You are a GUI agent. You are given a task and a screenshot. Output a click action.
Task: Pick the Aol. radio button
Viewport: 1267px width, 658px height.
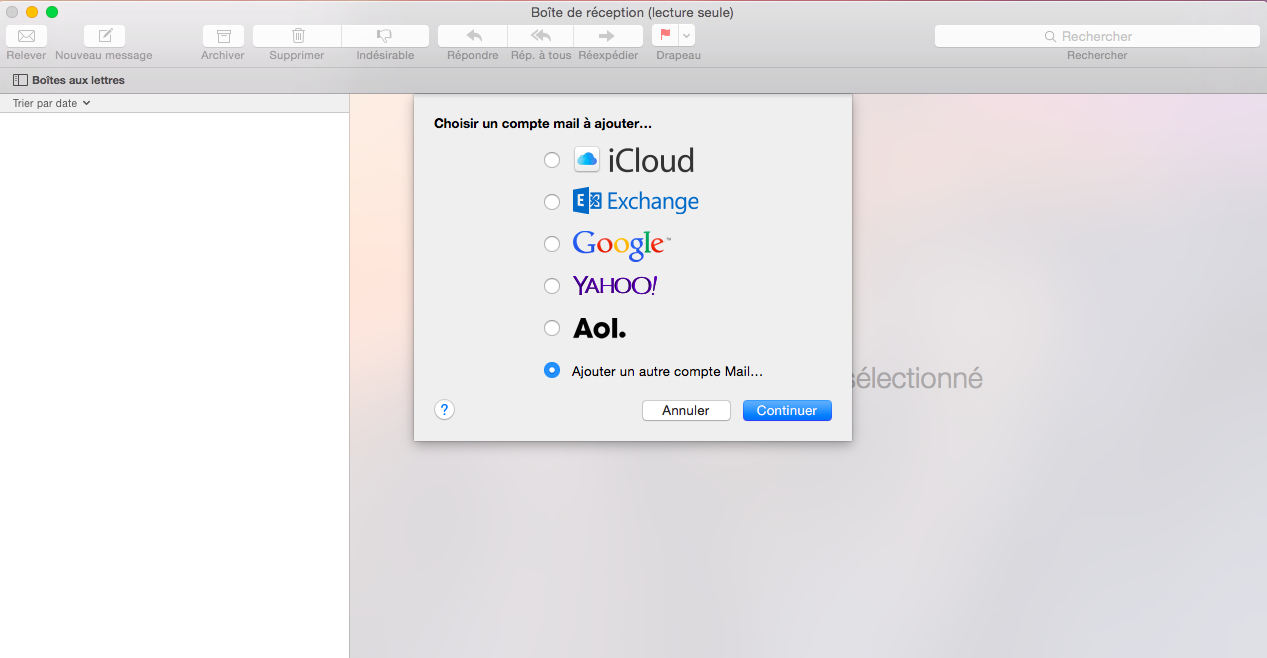coord(552,328)
